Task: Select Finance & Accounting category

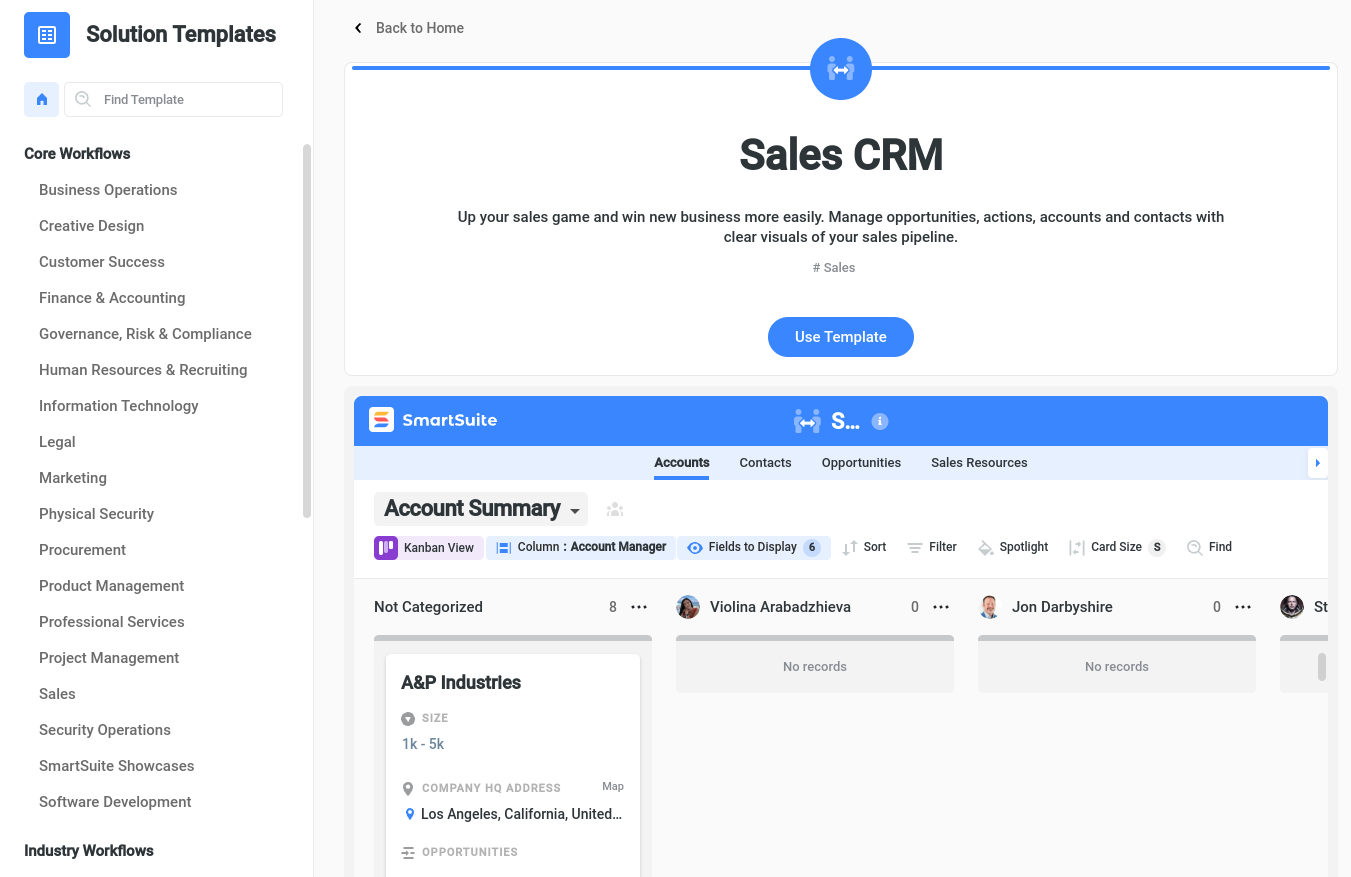Action: click(x=112, y=298)
